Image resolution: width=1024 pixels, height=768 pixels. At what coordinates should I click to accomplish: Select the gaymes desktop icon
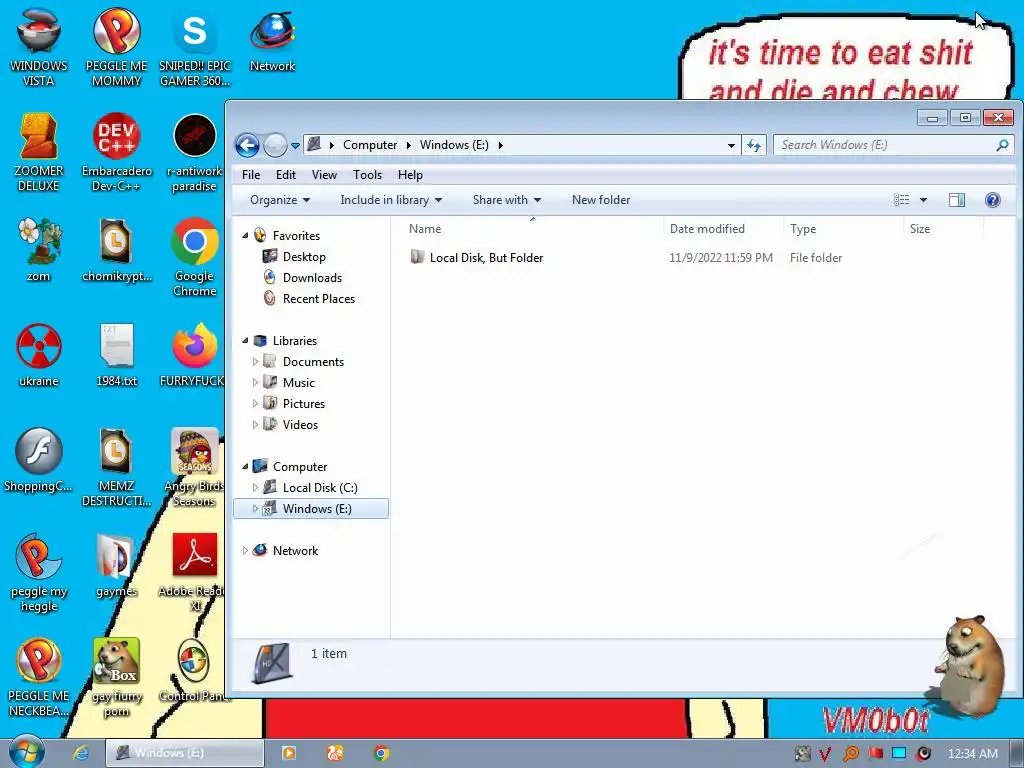[116, 566]
